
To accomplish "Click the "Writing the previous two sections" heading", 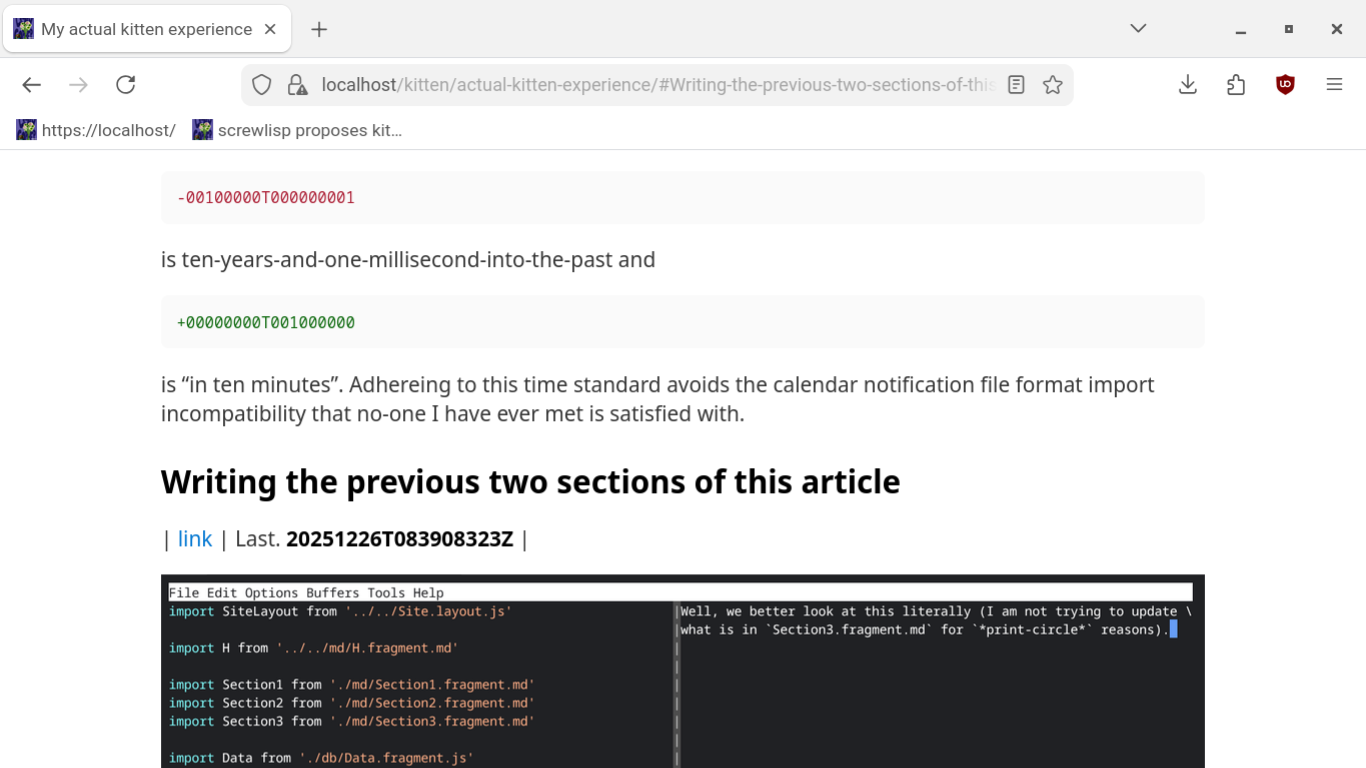I will coord(530,482).
